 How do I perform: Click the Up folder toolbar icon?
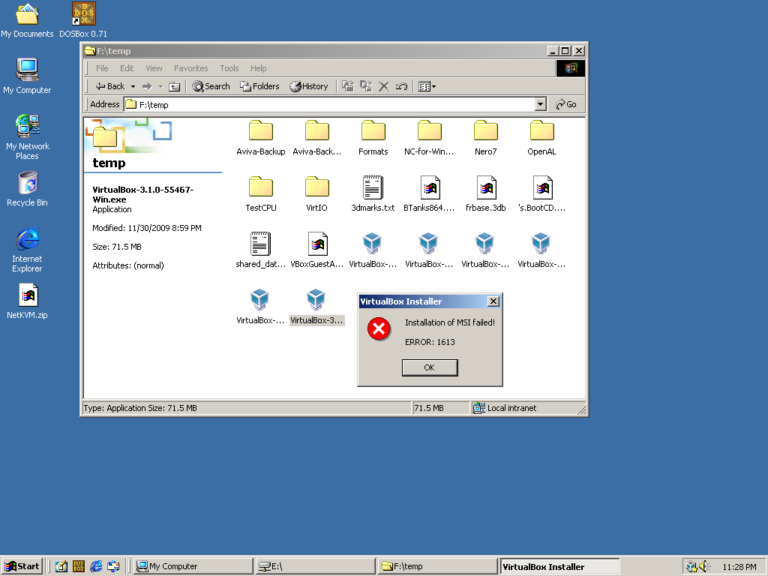175,87
